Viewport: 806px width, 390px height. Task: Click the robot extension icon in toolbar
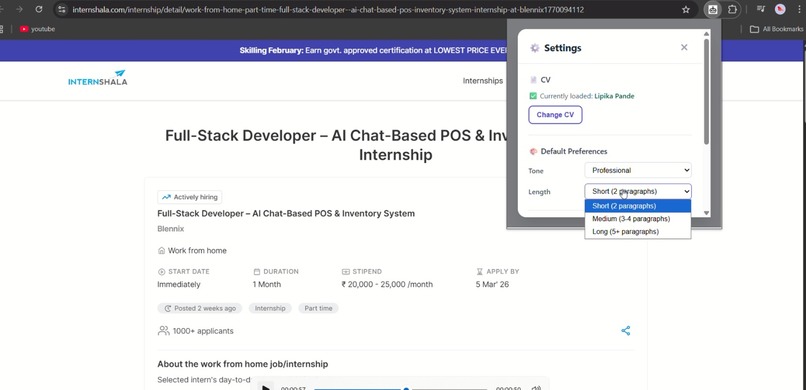pyautogui.click(x=712, y=9)
